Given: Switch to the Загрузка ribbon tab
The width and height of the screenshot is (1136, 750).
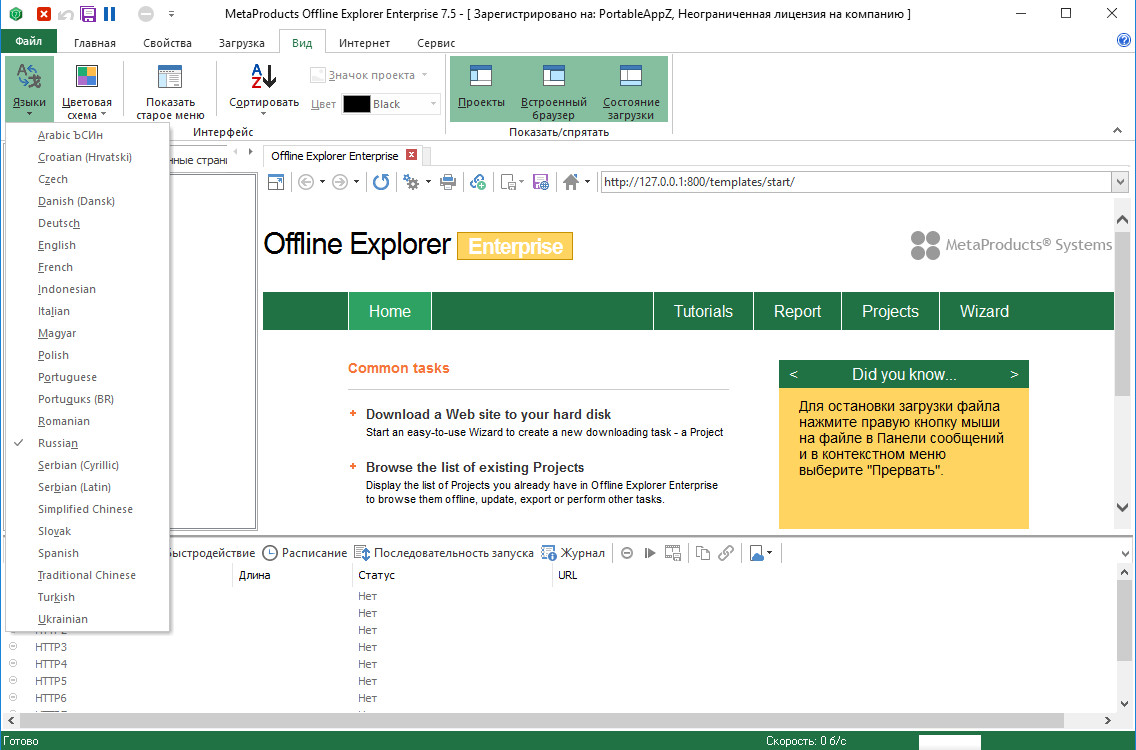Looking at the screenshot, I should point(242,43).
